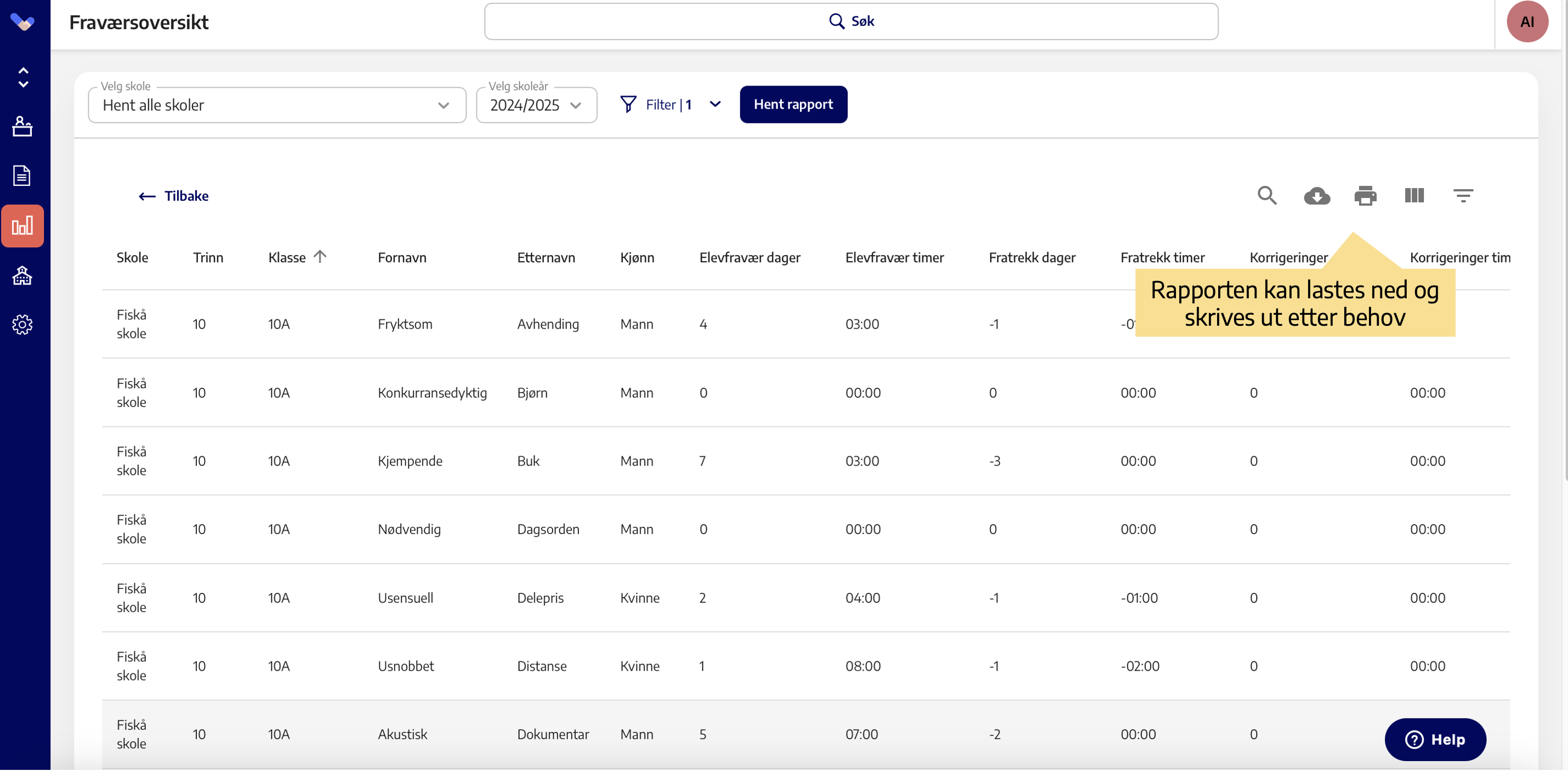Image resolution: width=1568 pixels, height=771 pixels.
Task: Expand the sidebar up-down chevron toggle
Action: tap(23, 77)
